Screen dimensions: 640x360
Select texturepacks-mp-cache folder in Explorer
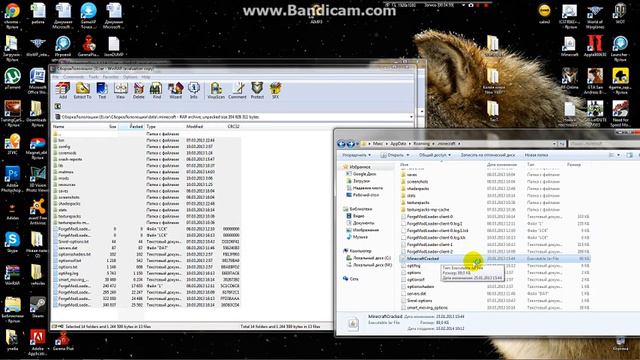click(x=428, y=210)
